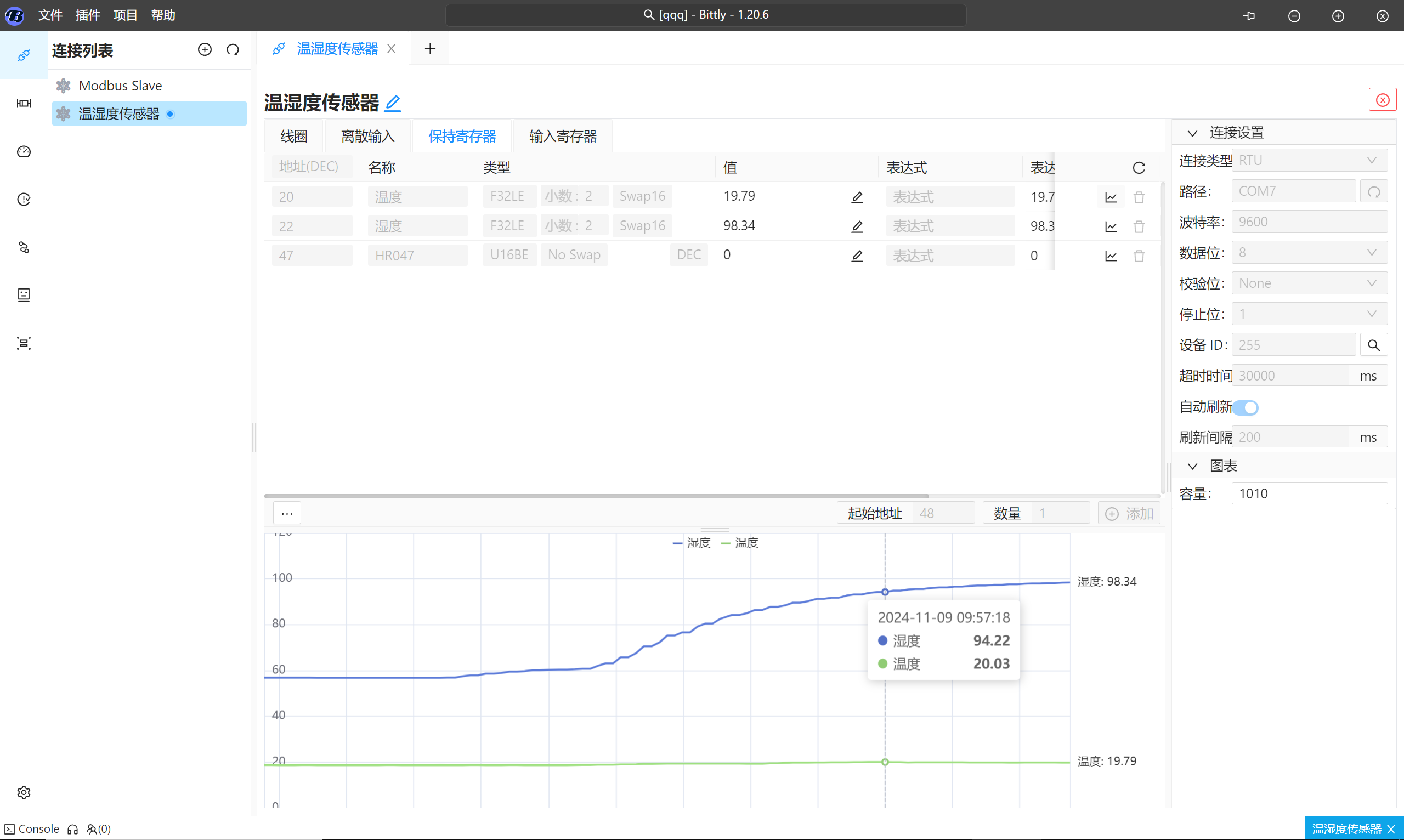This screenshot has width=1404, height=840.
Task: Open the 校验位 None dropdown
Action: 1310,283
